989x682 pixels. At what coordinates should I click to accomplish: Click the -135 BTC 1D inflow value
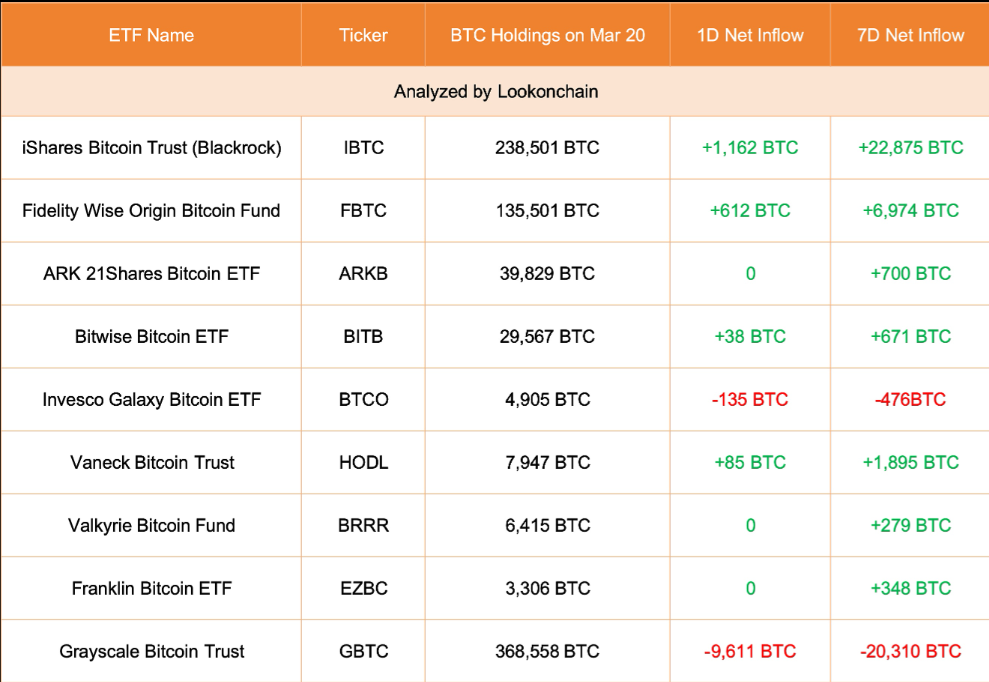(x=750, y=400)
